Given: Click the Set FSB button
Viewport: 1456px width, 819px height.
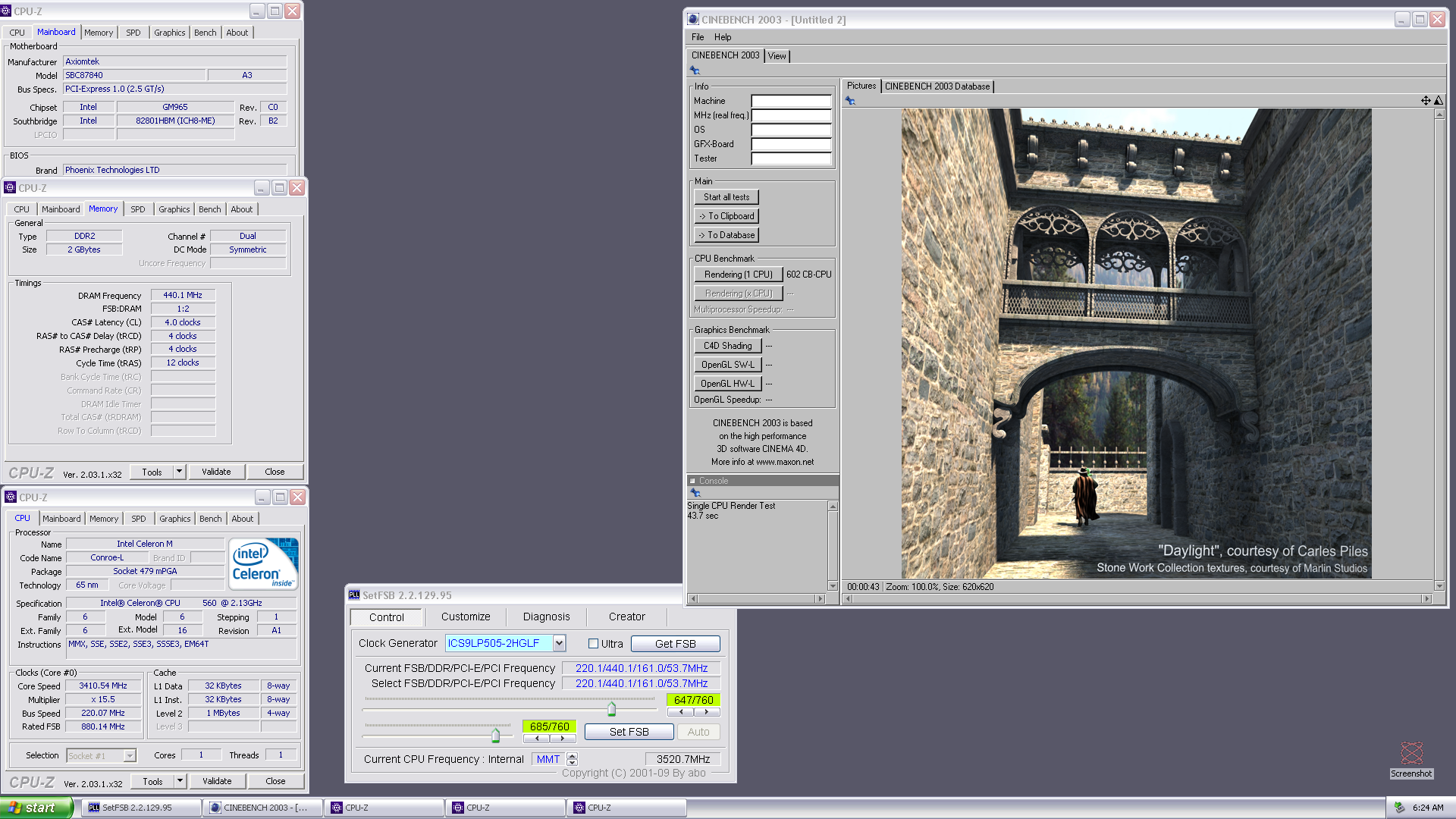Looking at the screenshot, I should [629, 732].
